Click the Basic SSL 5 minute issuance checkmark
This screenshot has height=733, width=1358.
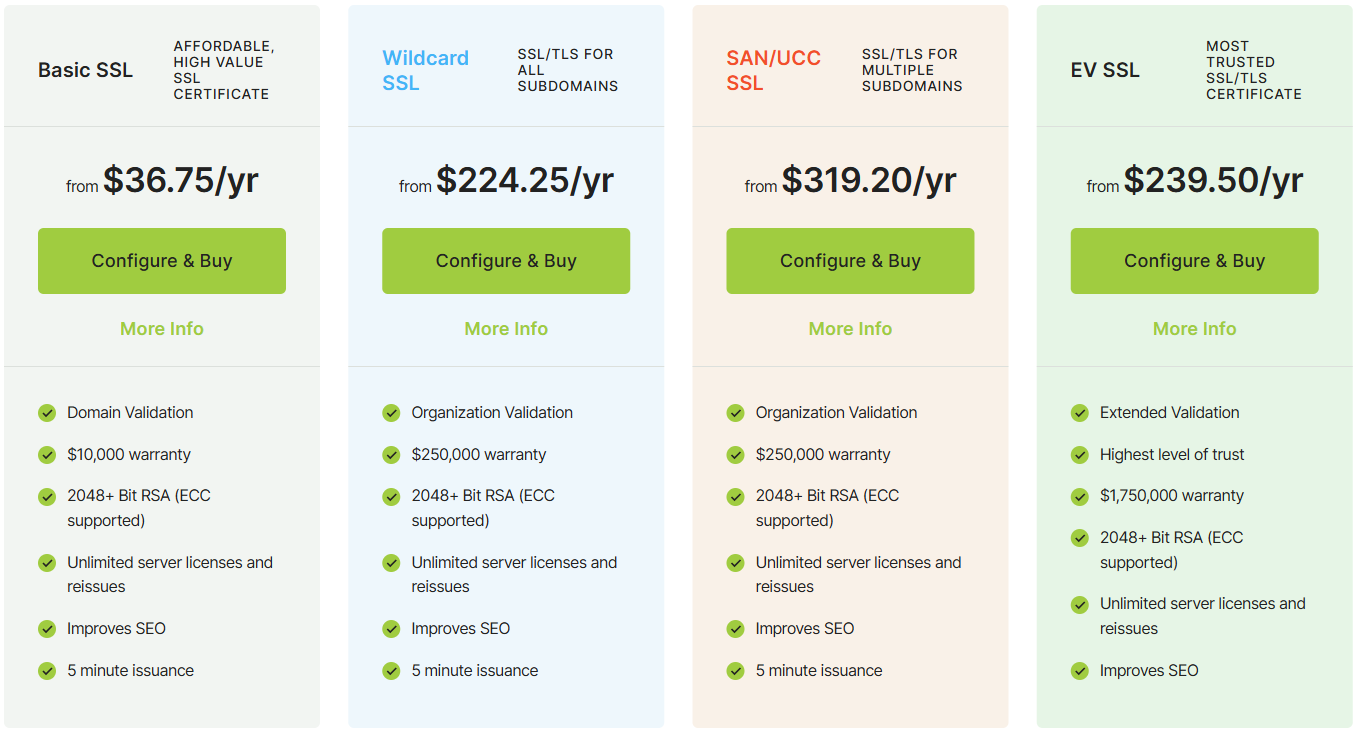(47, 671)
